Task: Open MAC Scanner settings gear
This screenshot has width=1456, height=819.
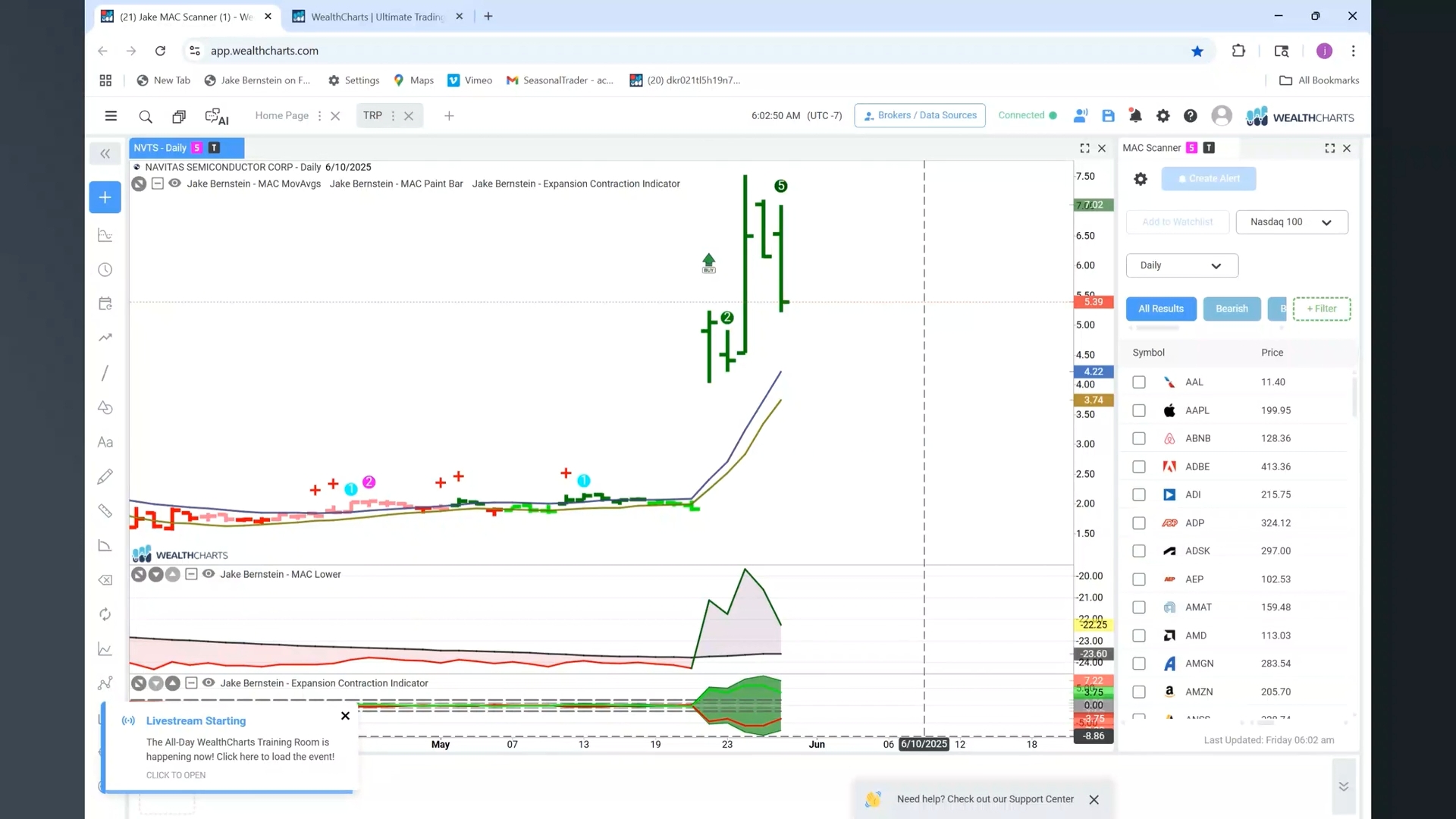Action: pos(1141,179)
